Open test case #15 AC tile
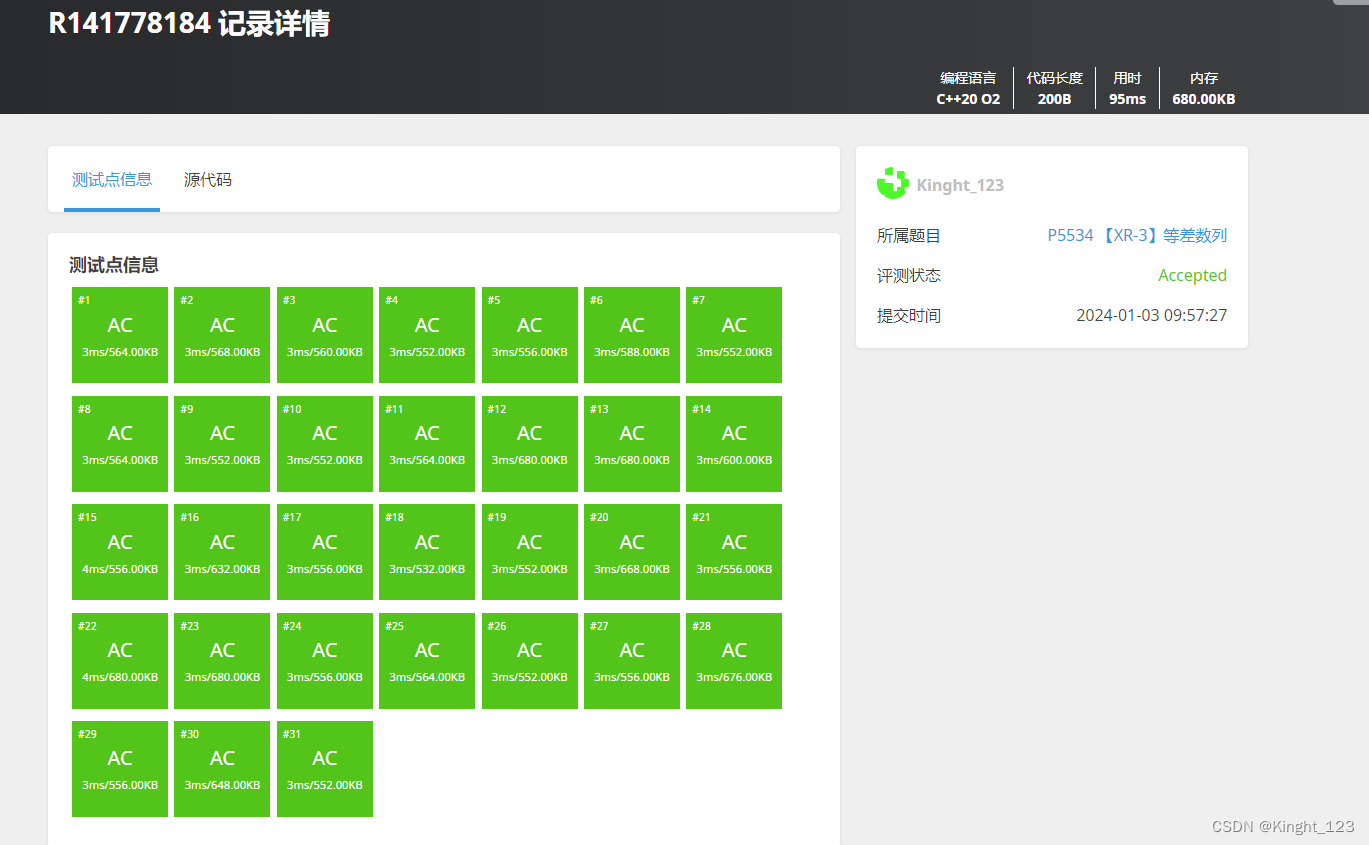 coord(120,552)
